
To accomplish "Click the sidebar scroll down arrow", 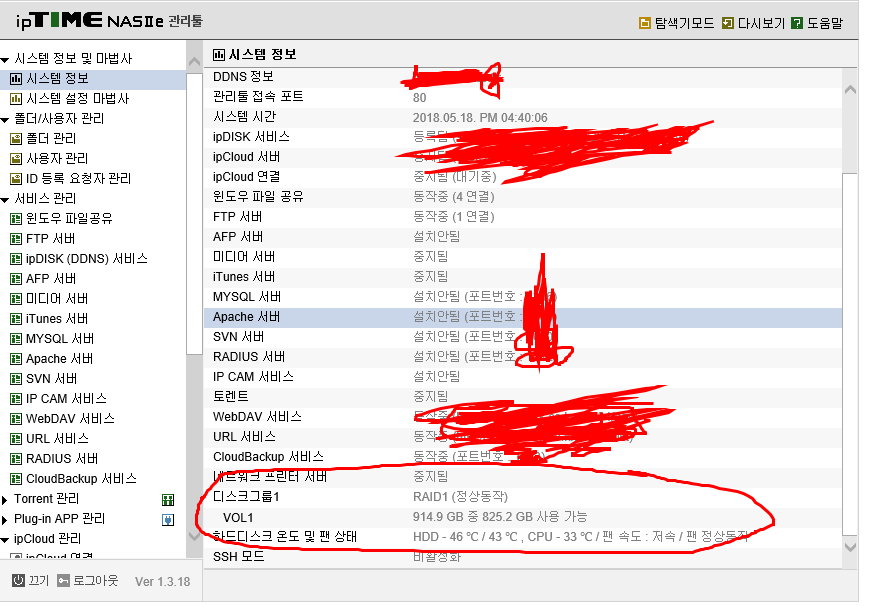I will [x=194, y=536].
